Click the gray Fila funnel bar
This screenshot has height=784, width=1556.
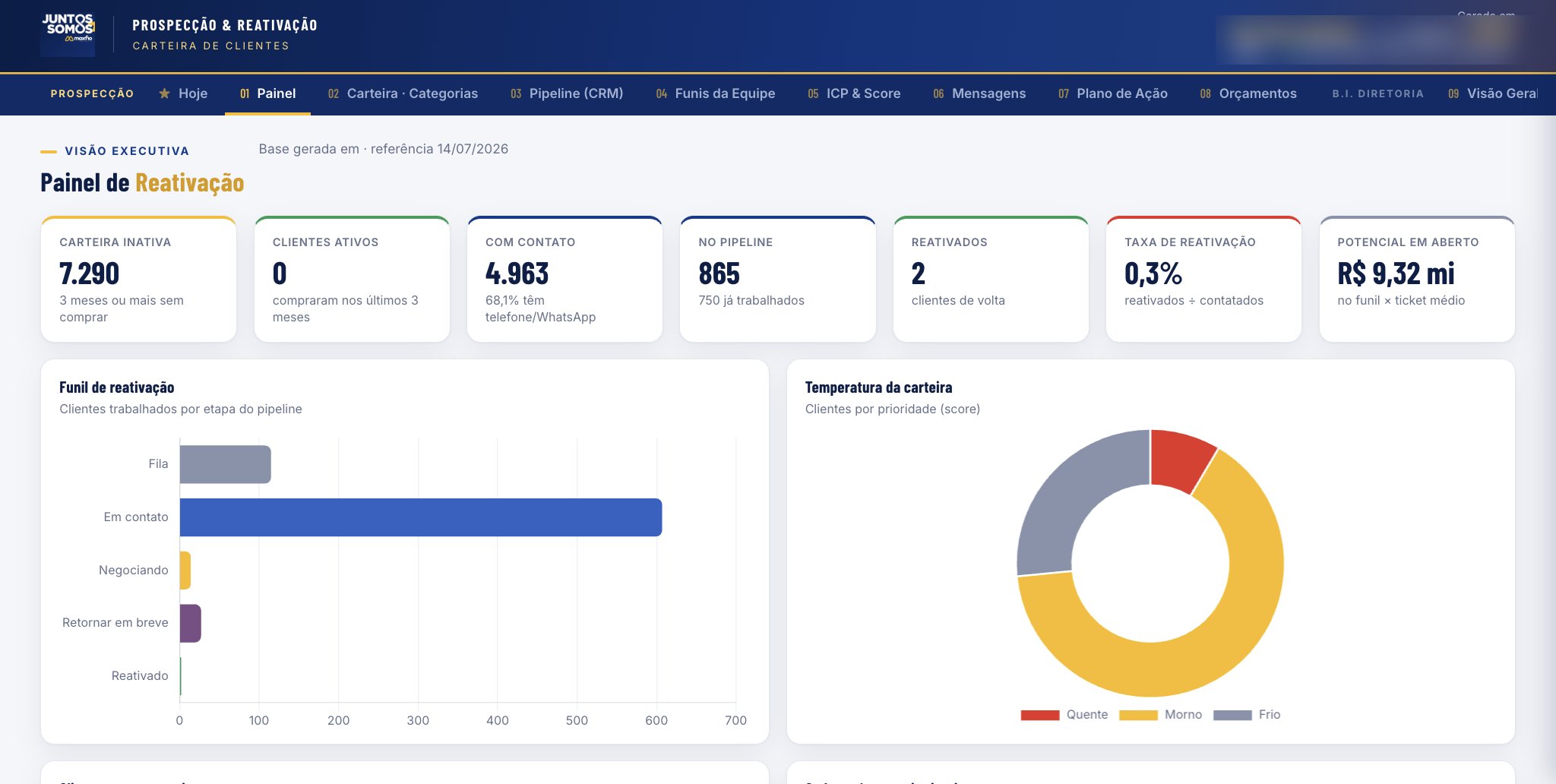point(226,464)
